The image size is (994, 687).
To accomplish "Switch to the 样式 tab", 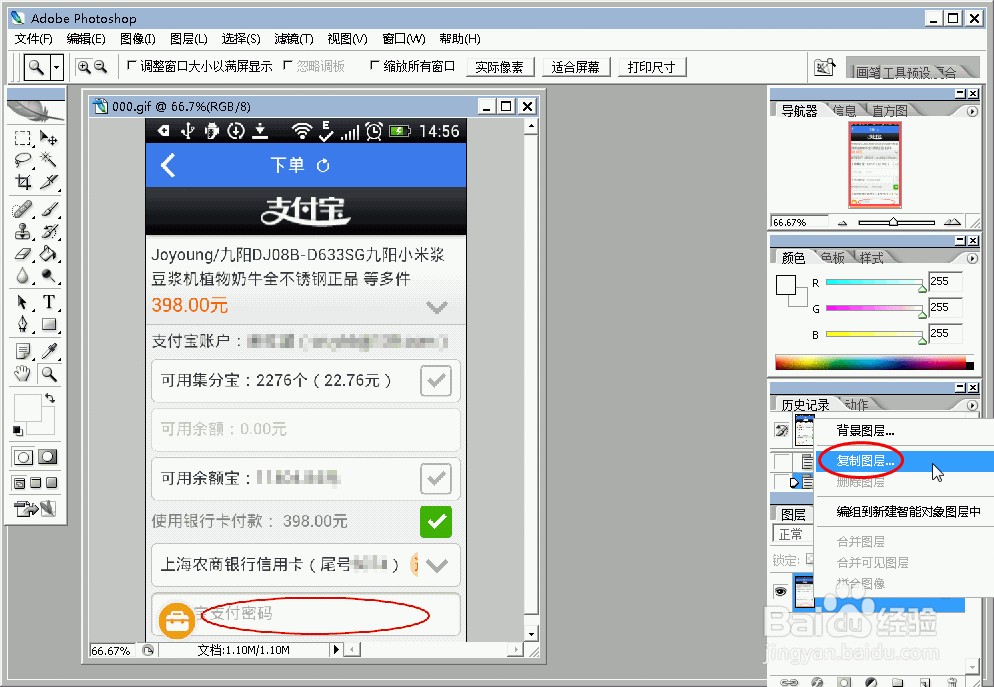I will coord(872,258).
